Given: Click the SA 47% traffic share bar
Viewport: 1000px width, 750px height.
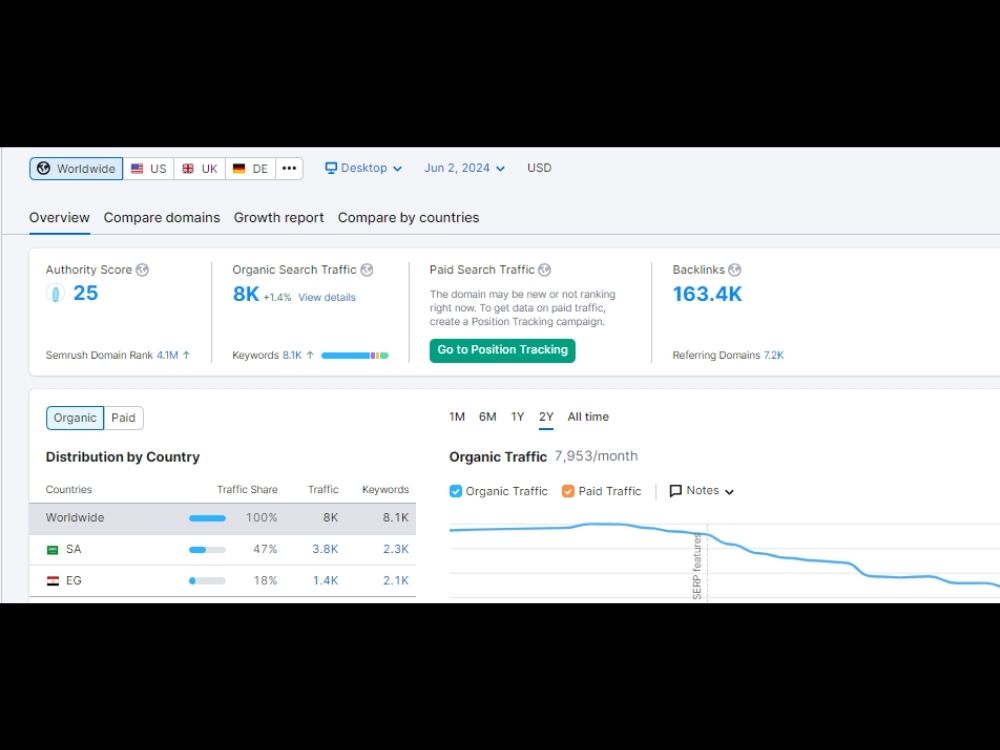Looking at the screenshot, I should (207, 549).
